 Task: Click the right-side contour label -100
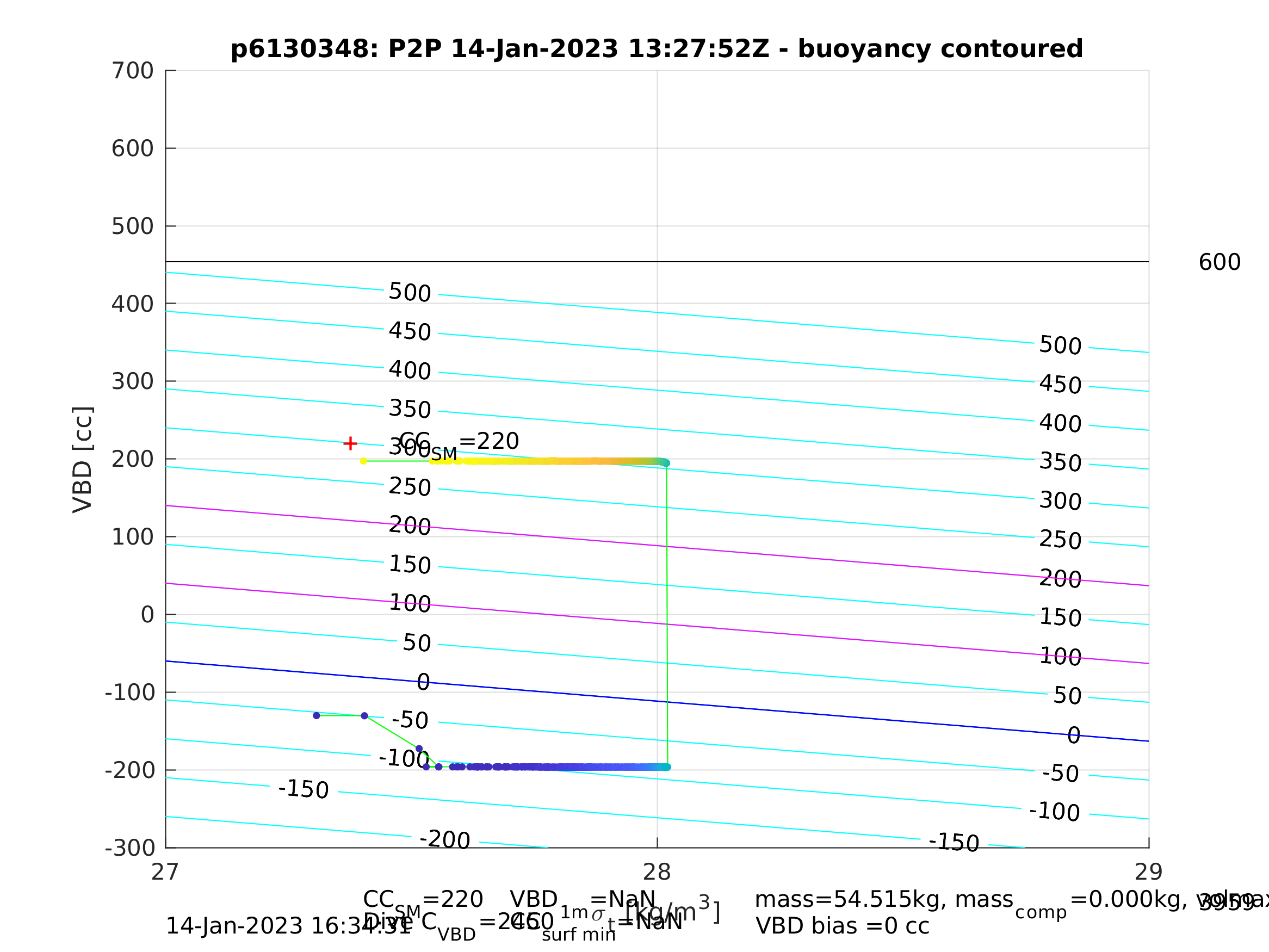1055,812
